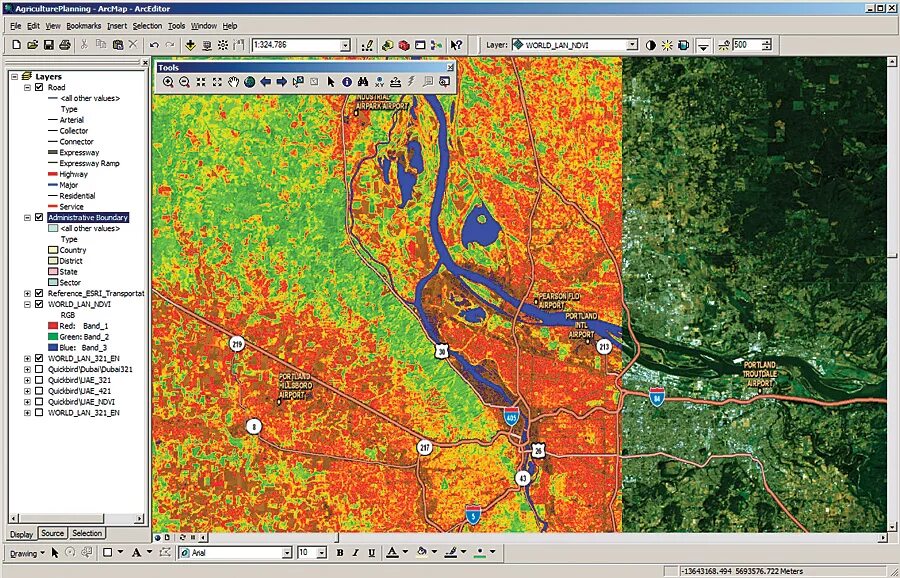Image resolution: width=900 pixels, height=578 pixels.
Task: Open the Layer selection dropdown
Action: [x=632, y=45]
